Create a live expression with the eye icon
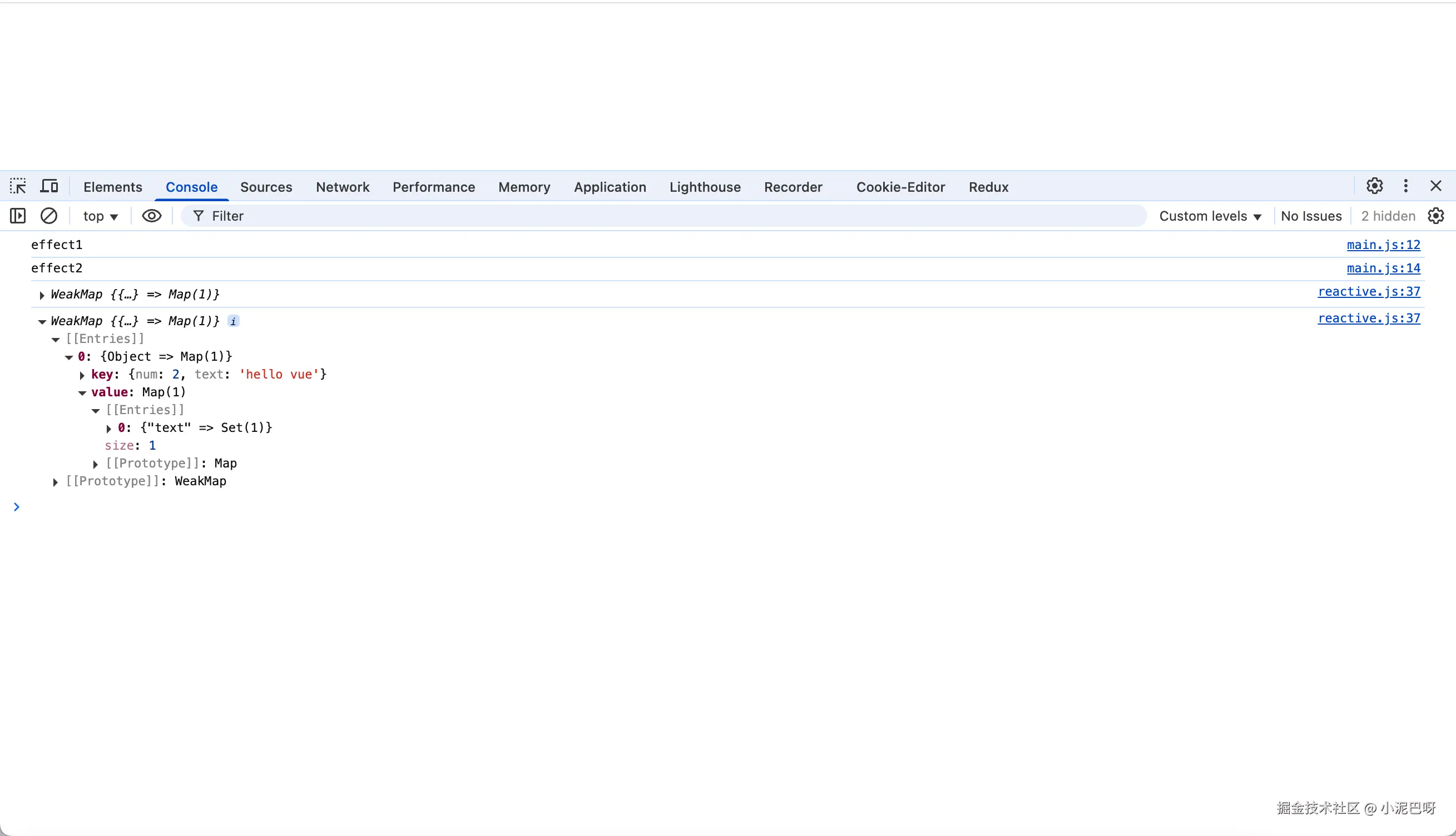This screenshot has height=836, width=1456. (x=152, y=216)
